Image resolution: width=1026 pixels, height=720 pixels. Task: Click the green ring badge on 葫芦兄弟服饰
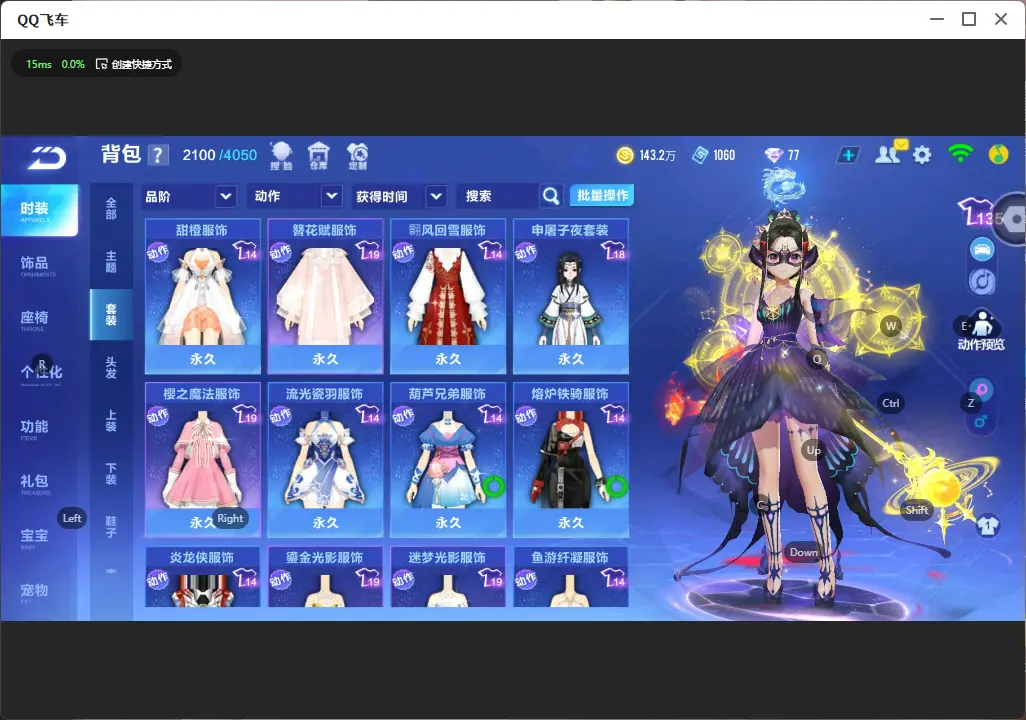click(494, 486)
